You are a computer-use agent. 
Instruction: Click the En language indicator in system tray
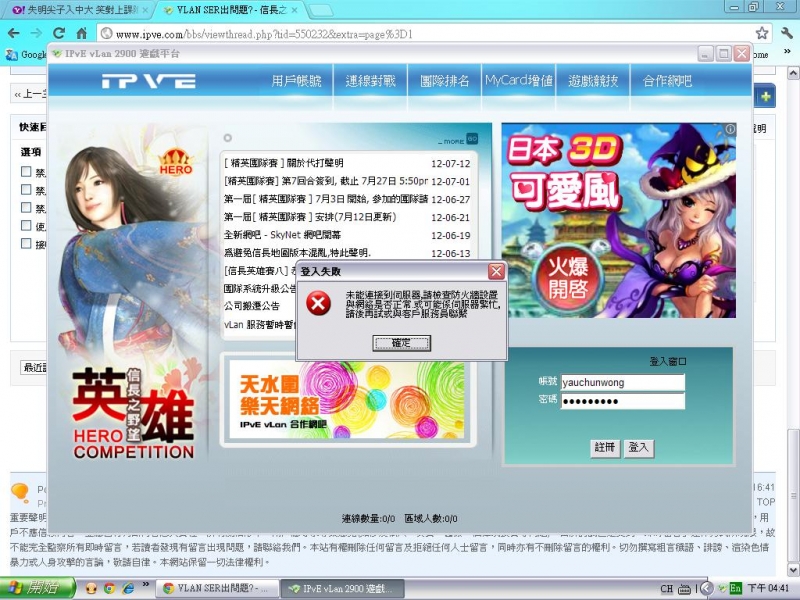735,588
